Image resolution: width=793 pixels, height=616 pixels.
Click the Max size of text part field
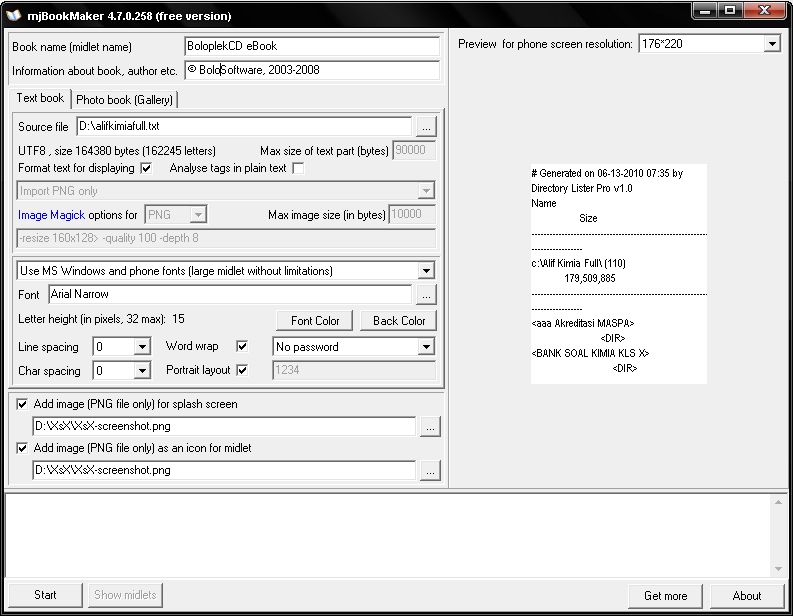[x=414, y=150]
